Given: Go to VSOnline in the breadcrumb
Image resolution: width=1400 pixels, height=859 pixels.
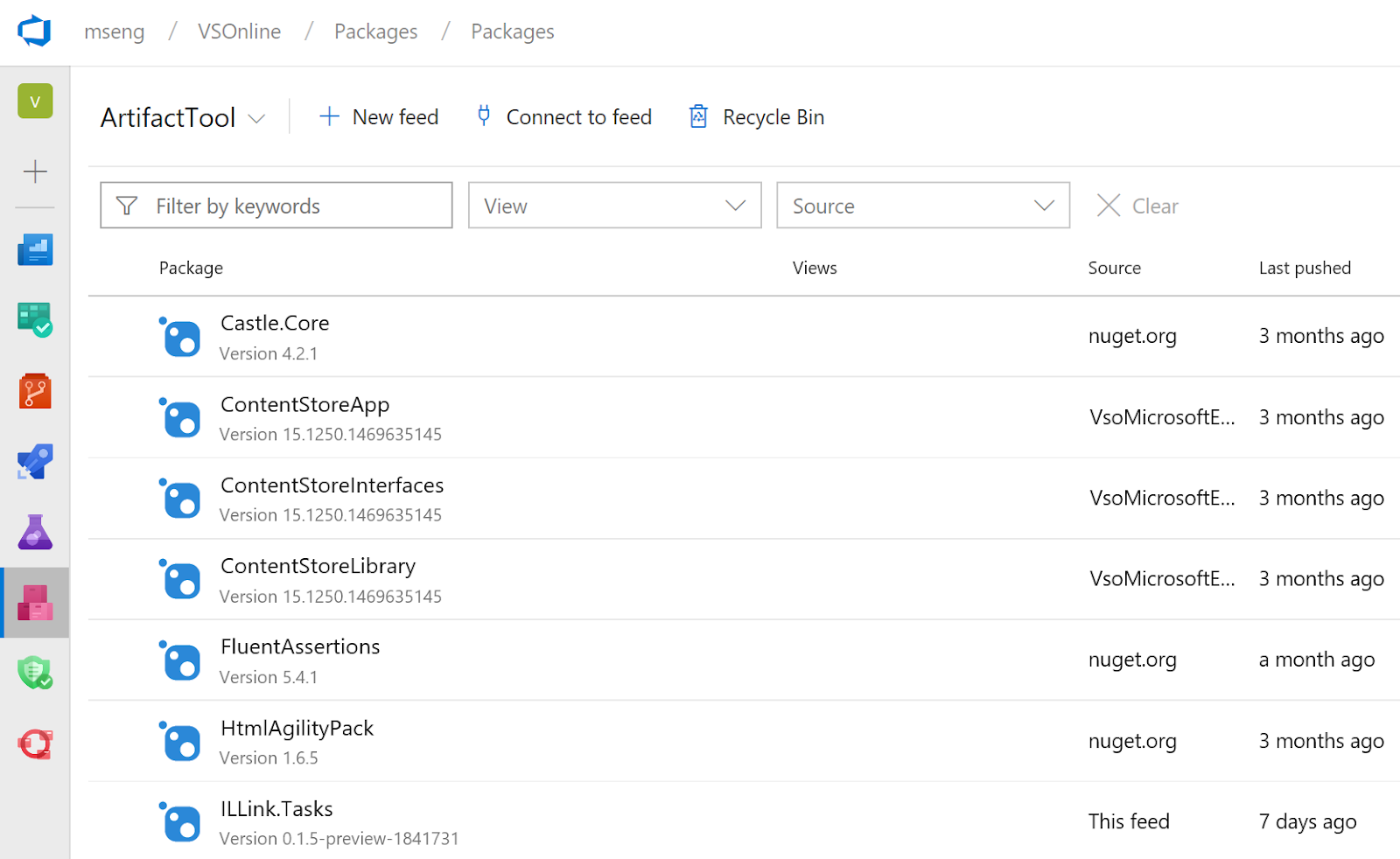Looking at the screenshot, I should [x=239, y=31].
